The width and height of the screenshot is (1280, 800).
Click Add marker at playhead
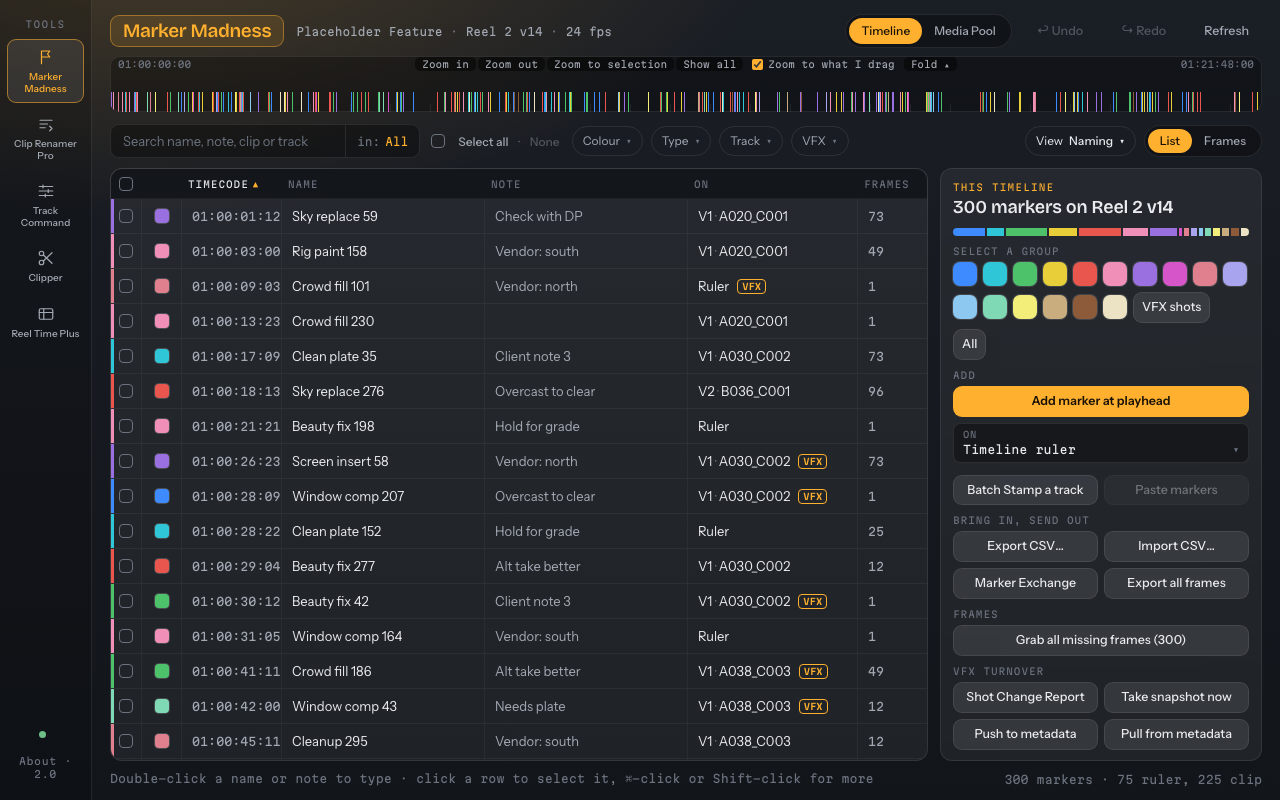pos(1101,401)
